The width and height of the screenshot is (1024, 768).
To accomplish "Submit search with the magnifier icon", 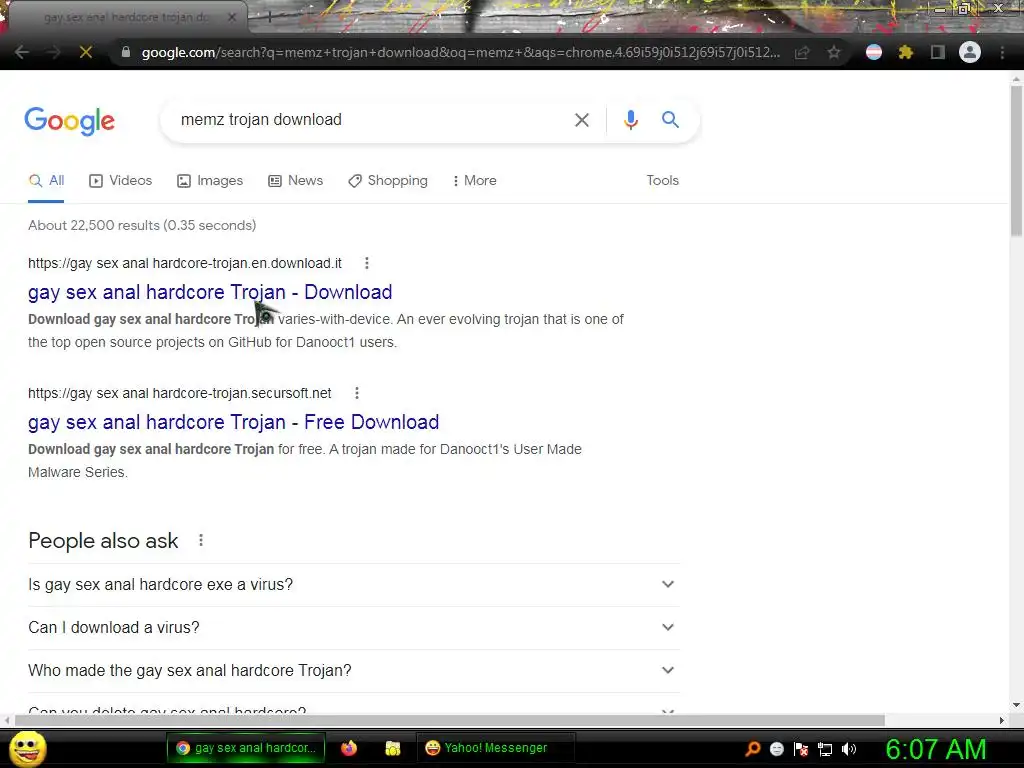I will click(670, 120).
